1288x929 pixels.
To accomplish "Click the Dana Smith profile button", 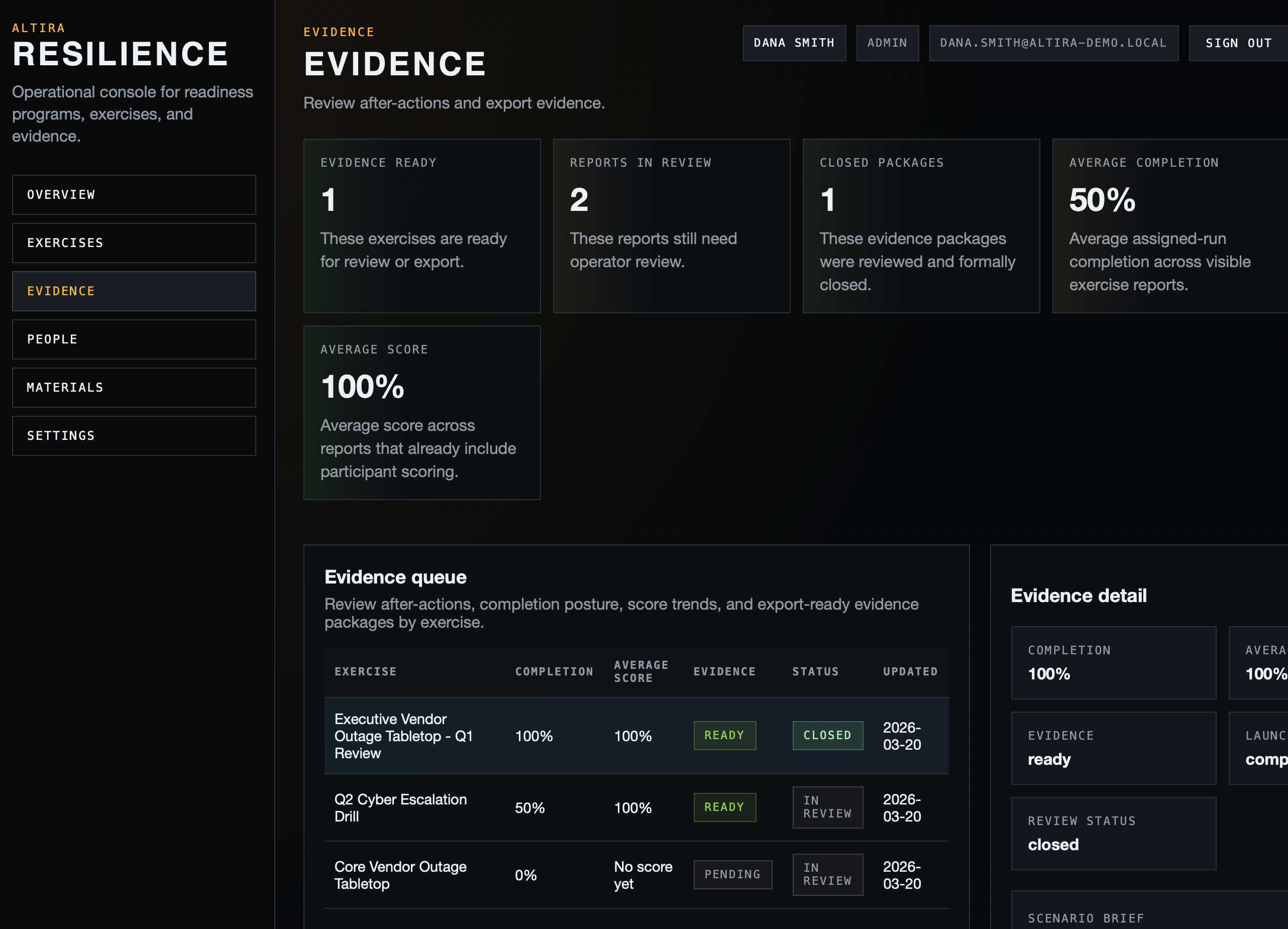I will click(794, 43).
